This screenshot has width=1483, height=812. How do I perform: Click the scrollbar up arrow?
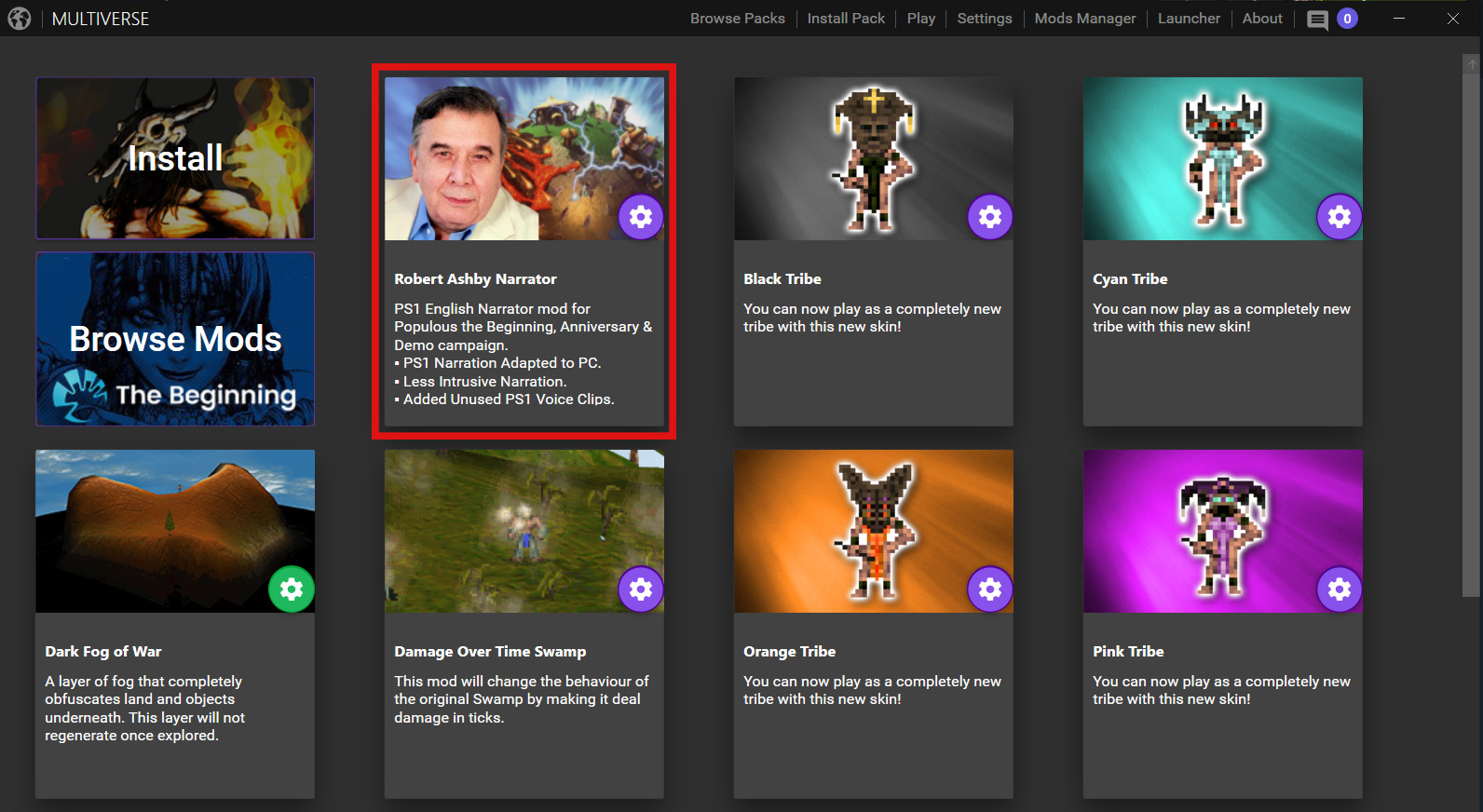pyautogui.click(x=1471, y=63)
